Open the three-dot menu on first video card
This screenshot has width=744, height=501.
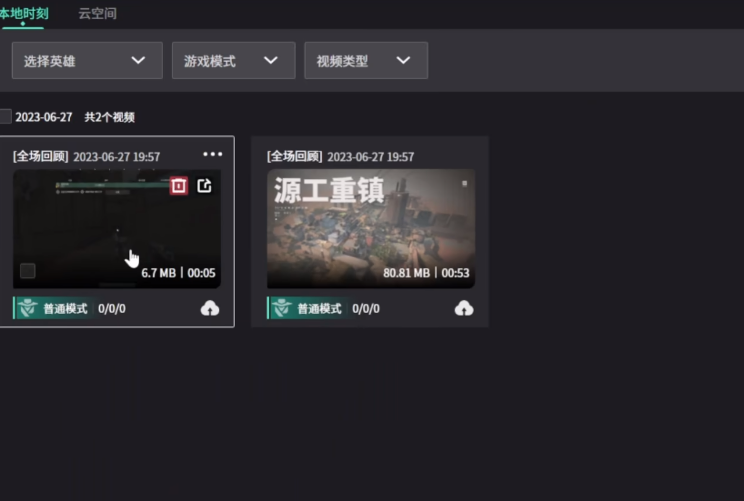212,154
